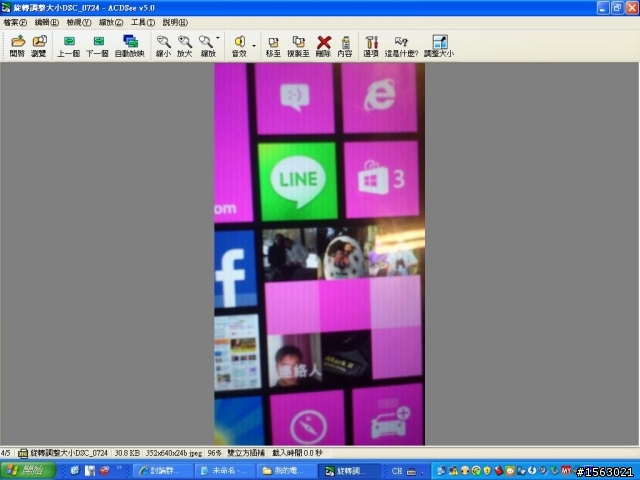Switch to the 討論群 Internet Explorer taskbar button
Image resolution: width=640 pixels, height=480 pixels.
click(x=163, y=471)
